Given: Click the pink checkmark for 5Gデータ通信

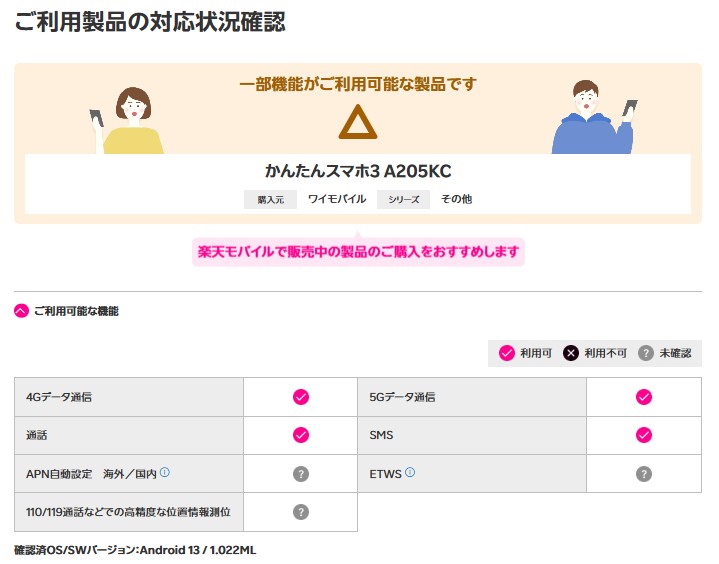Looking at the screenshot, I should (x=644, y=397).
